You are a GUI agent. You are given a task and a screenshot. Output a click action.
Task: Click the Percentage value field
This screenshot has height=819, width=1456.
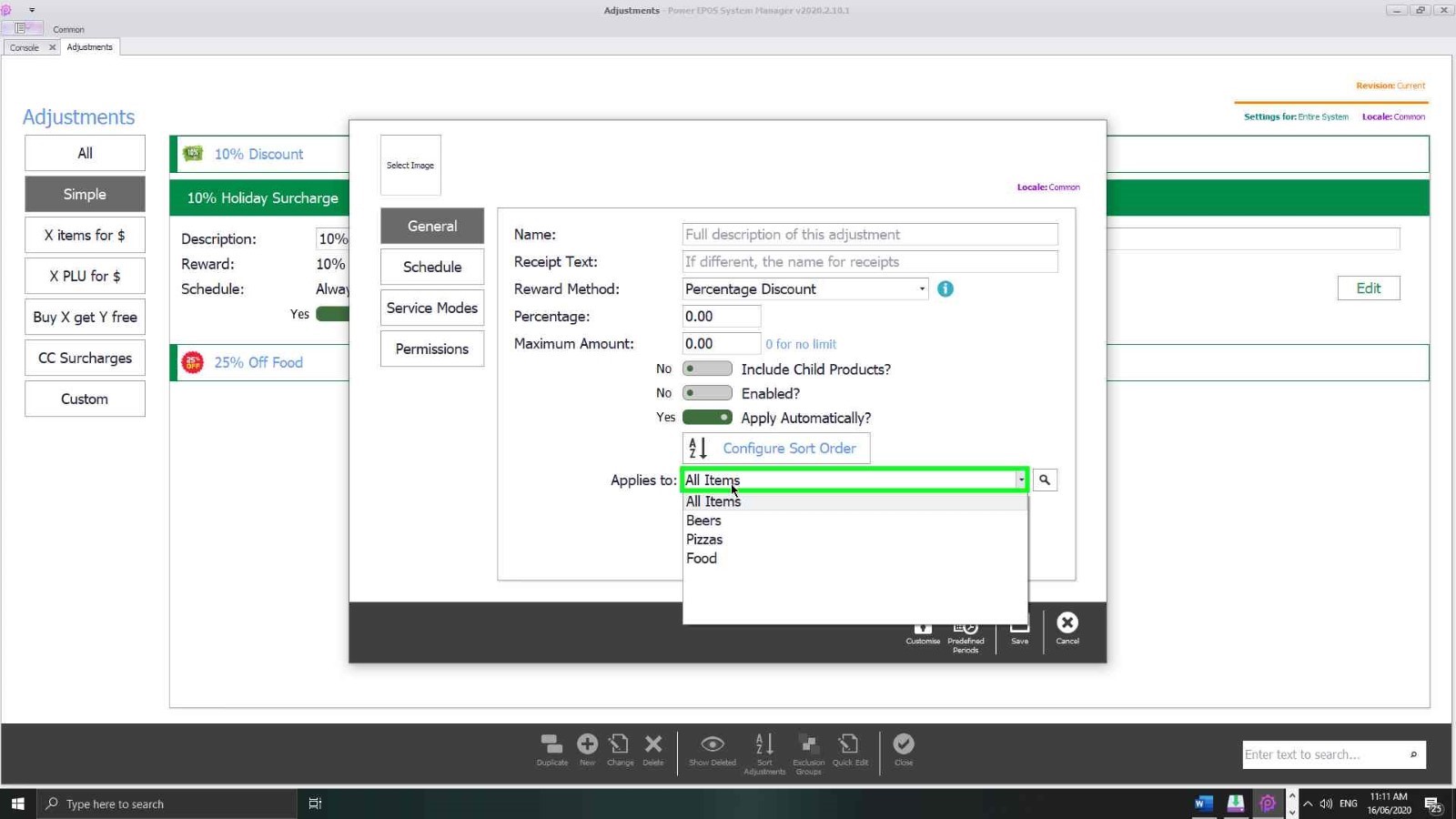click(722, 316)
